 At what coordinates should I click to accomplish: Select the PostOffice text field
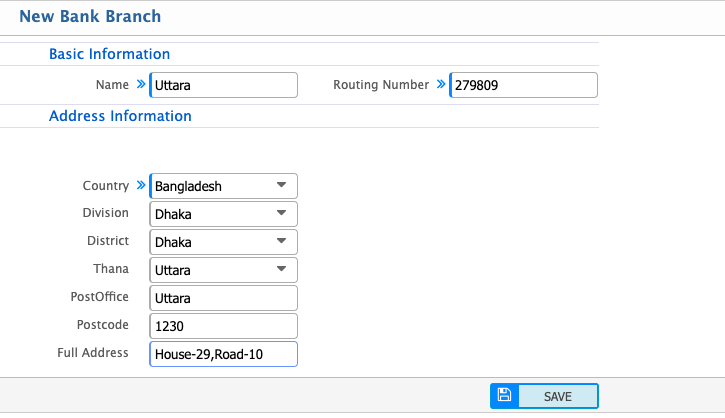[x=224, y=298]
